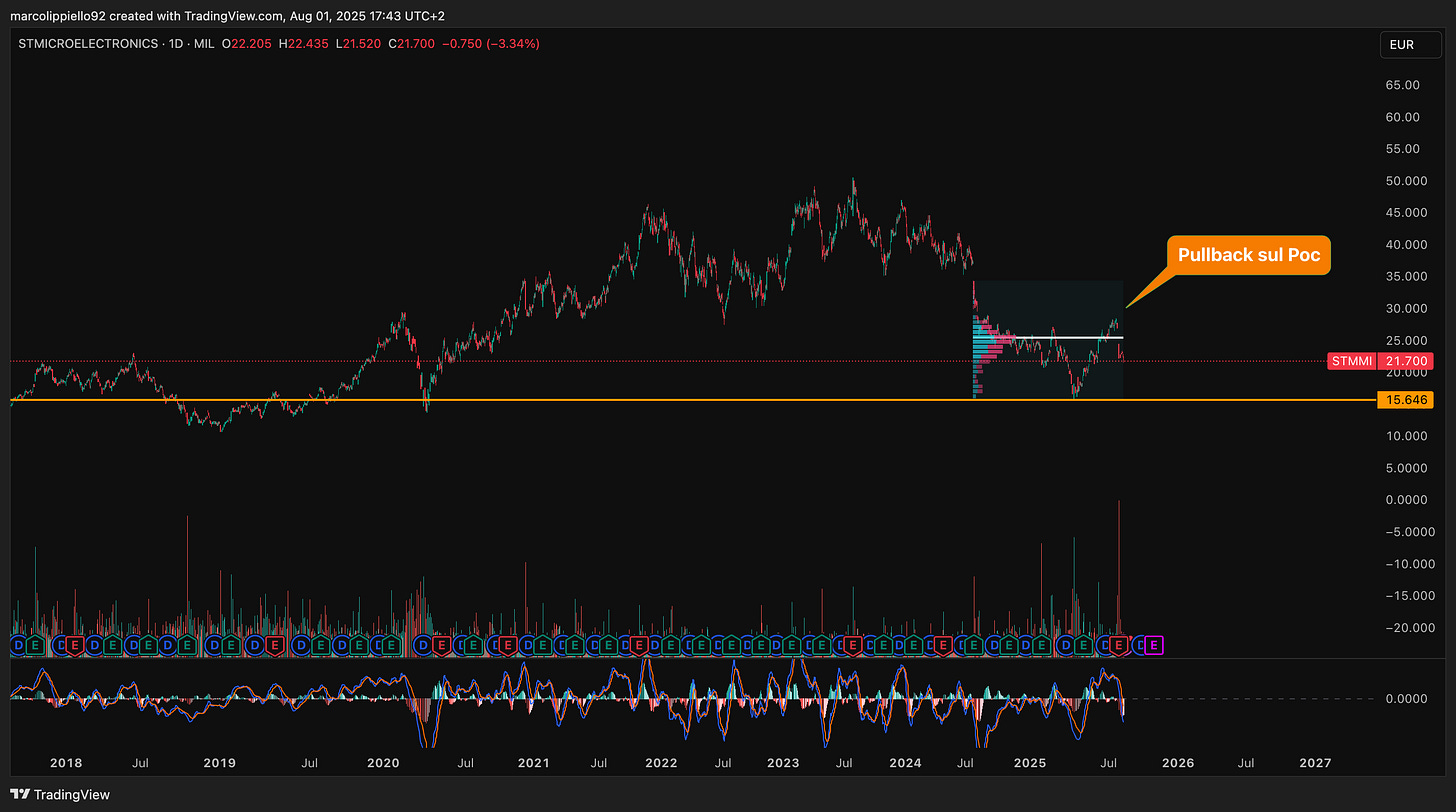Click the 2026 label on time axis

click(x=1178, y=762)
